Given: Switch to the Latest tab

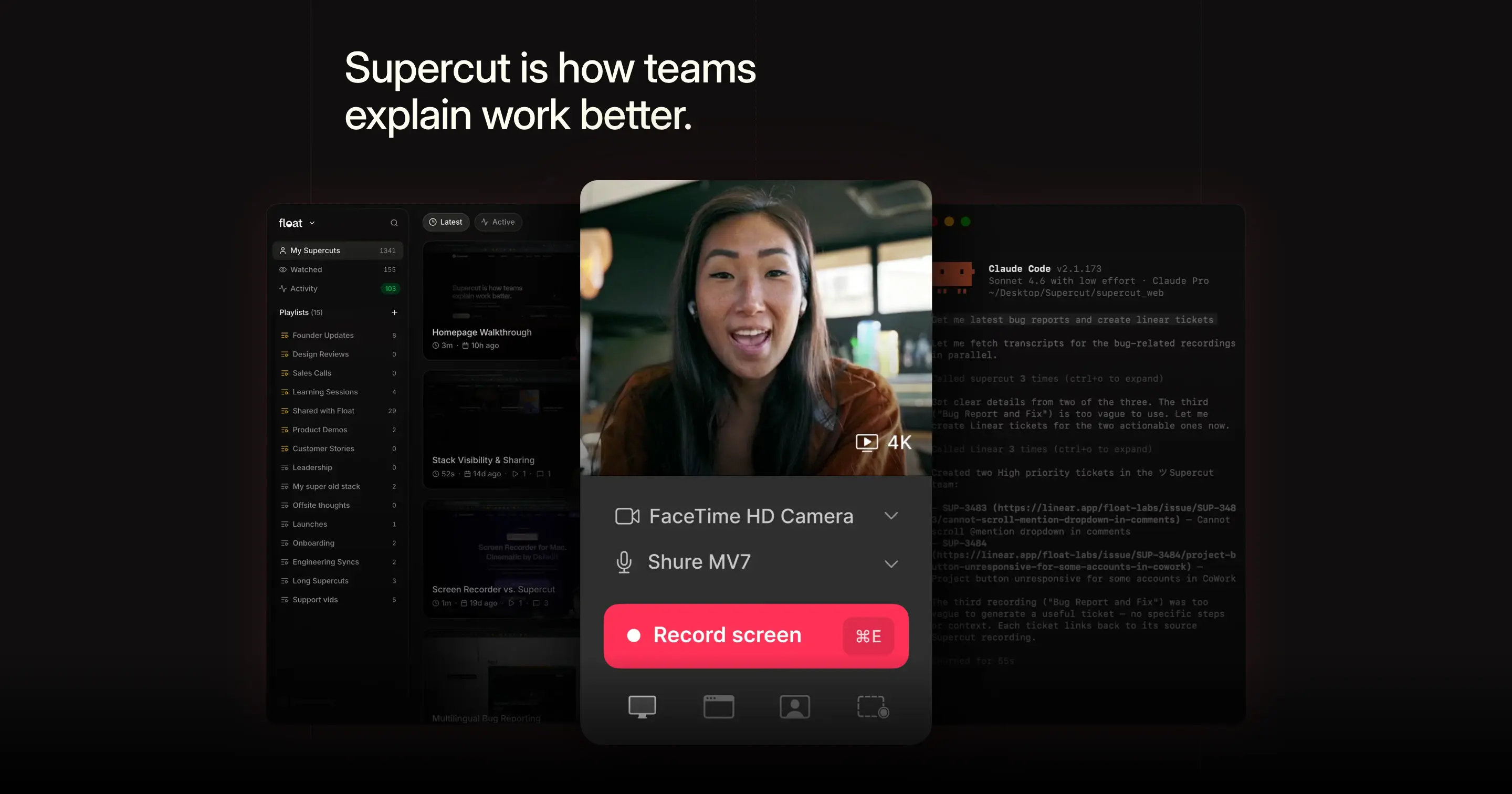Looking at the screenshot, I should pyautogui.click(x=446, y=222).
